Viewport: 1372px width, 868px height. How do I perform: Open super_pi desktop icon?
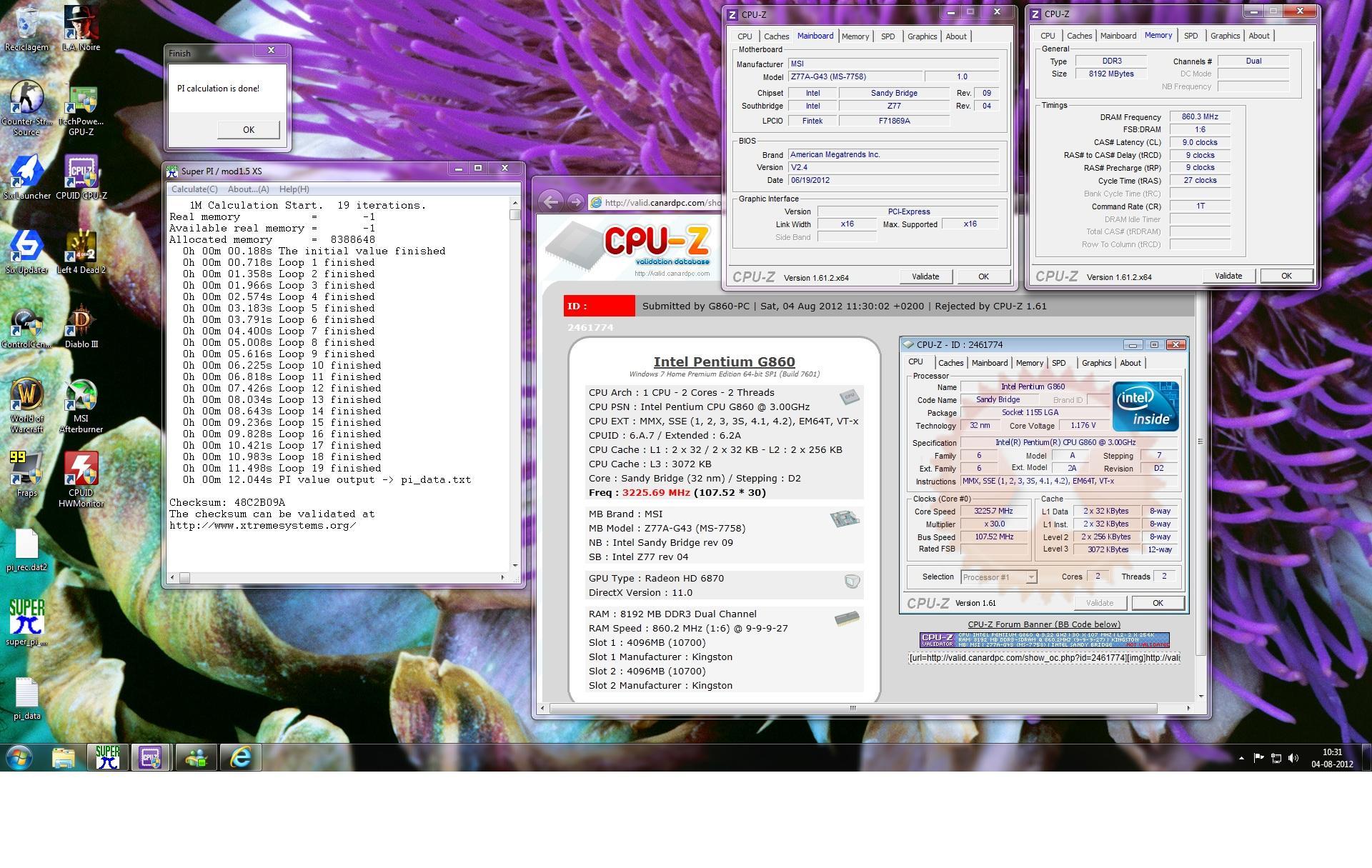pyautogui.click(x=27, y=622)
